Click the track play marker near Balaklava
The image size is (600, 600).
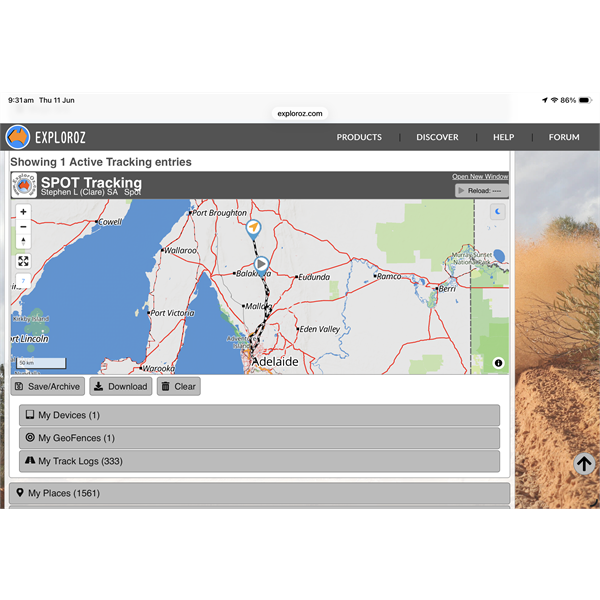pos(261,264)
